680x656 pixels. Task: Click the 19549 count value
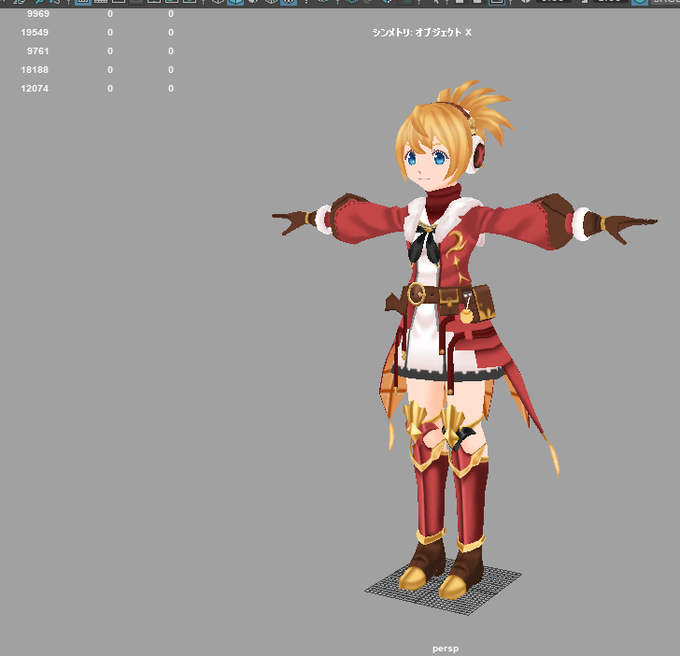click(x=35, y=33)
